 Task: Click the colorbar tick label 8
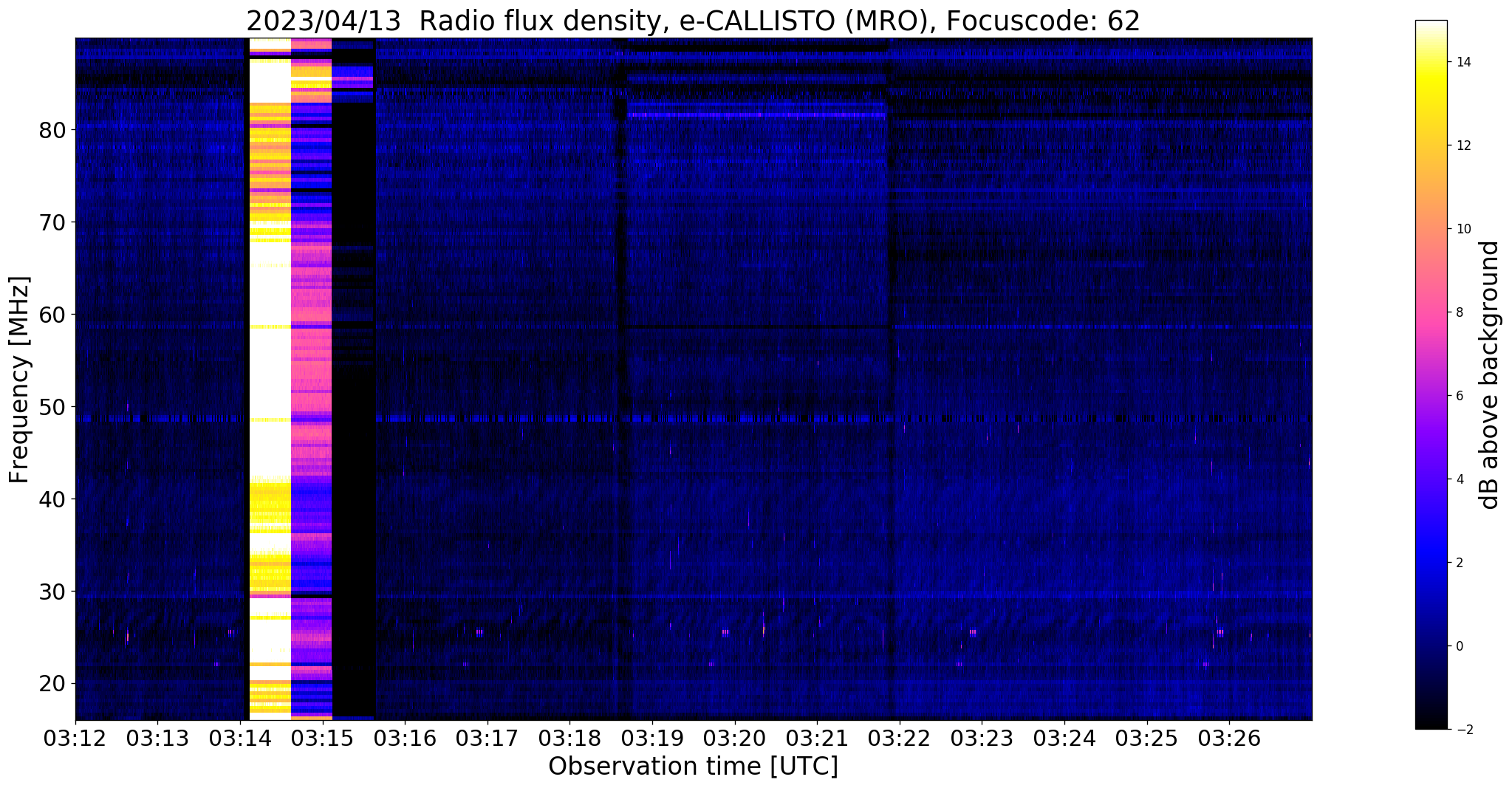coord(1459,312)
